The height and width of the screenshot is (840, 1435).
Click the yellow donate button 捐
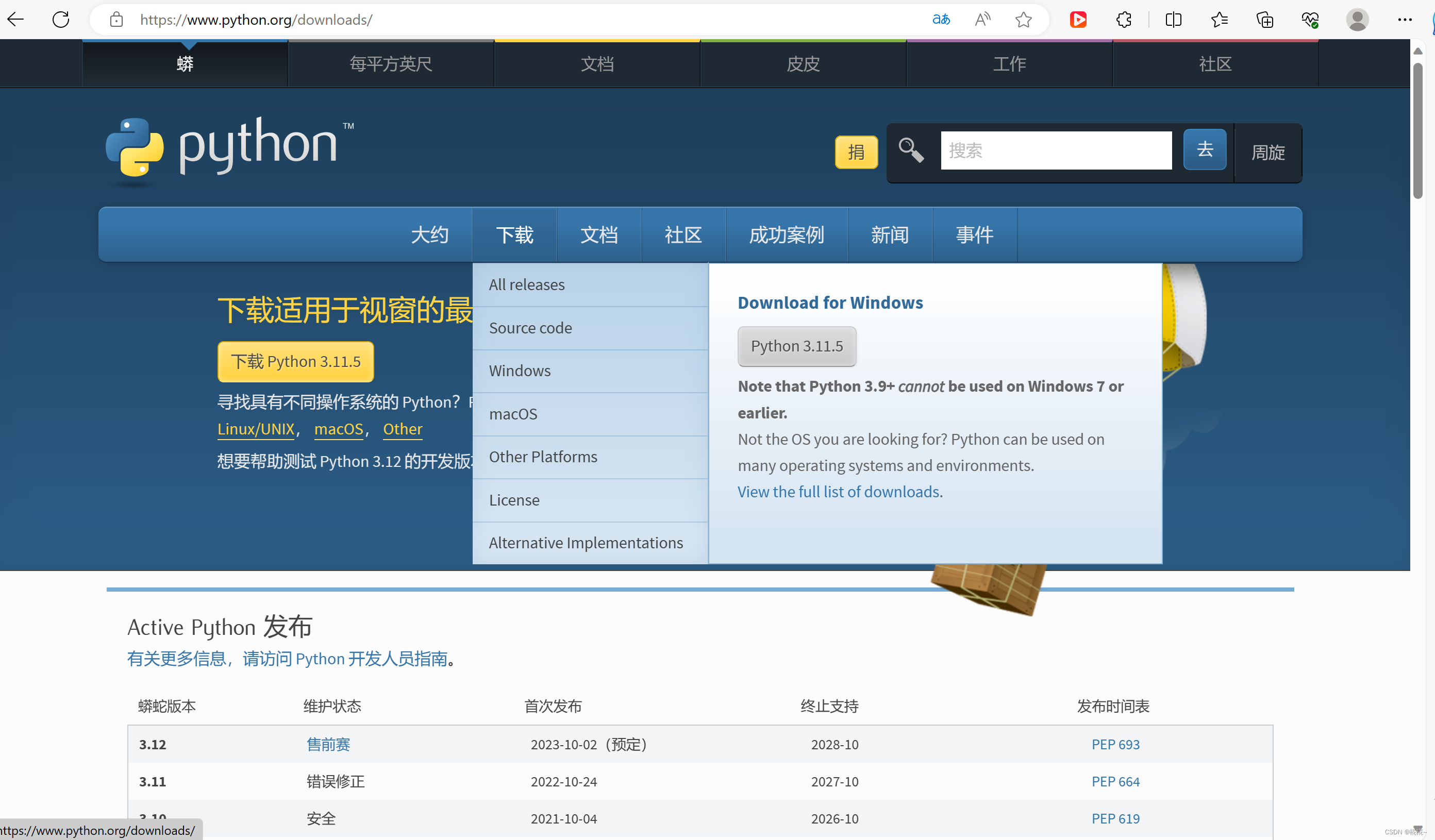[857, 152]
